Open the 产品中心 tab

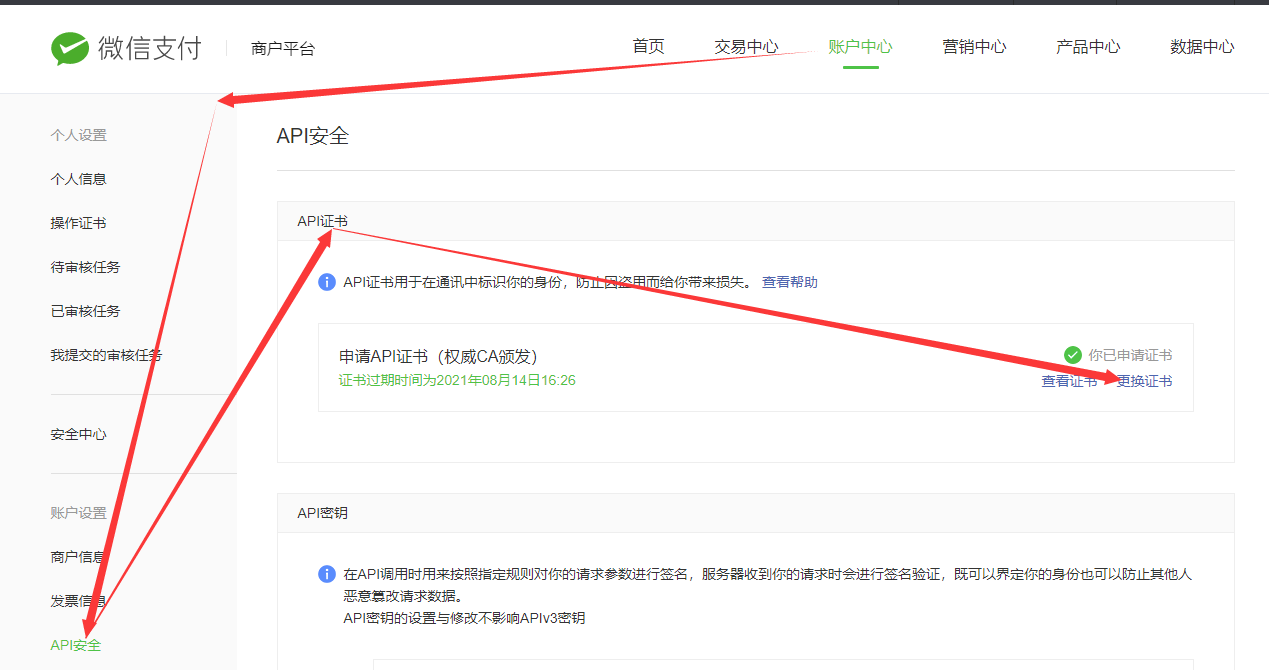pyautogui.click(x=1088, y=47)
